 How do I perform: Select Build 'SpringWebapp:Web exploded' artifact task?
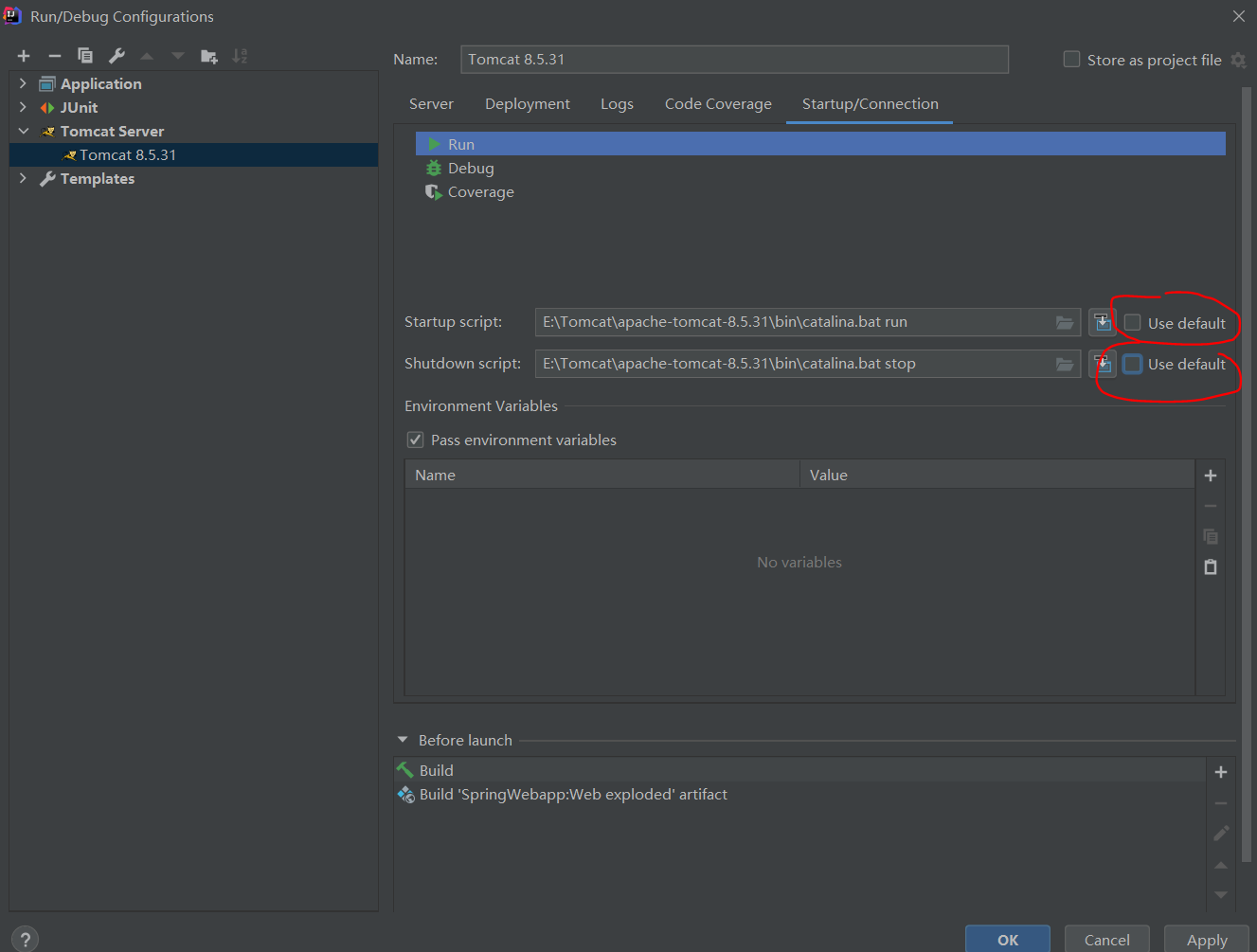pos(799,794)
